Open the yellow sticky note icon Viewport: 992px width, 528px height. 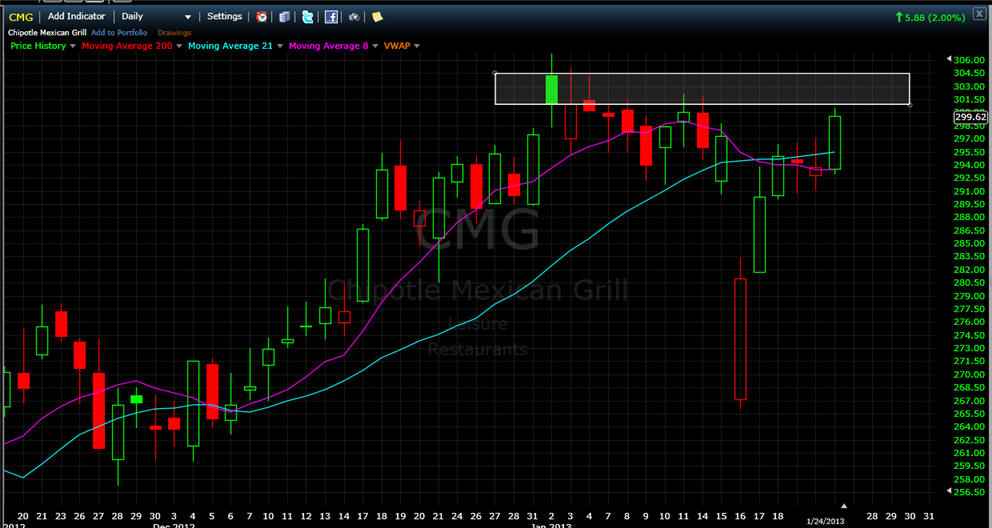[x=377, y=17]
